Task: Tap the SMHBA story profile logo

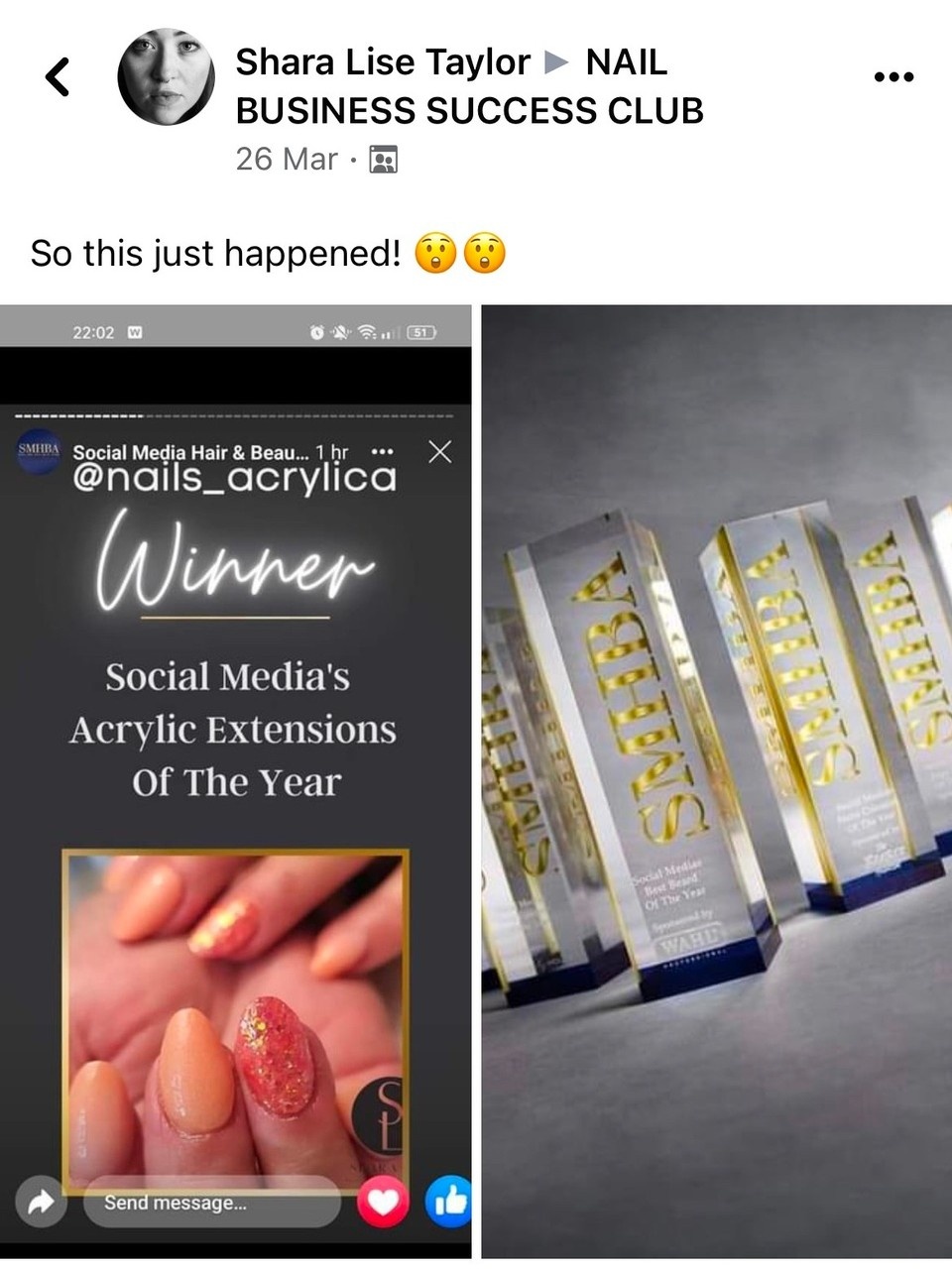Action: 40,452
